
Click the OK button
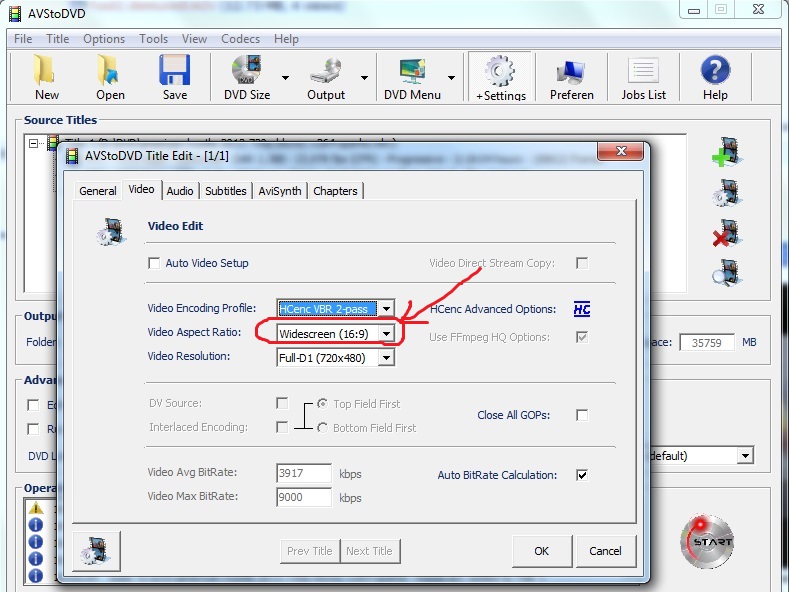coord(541,551)
